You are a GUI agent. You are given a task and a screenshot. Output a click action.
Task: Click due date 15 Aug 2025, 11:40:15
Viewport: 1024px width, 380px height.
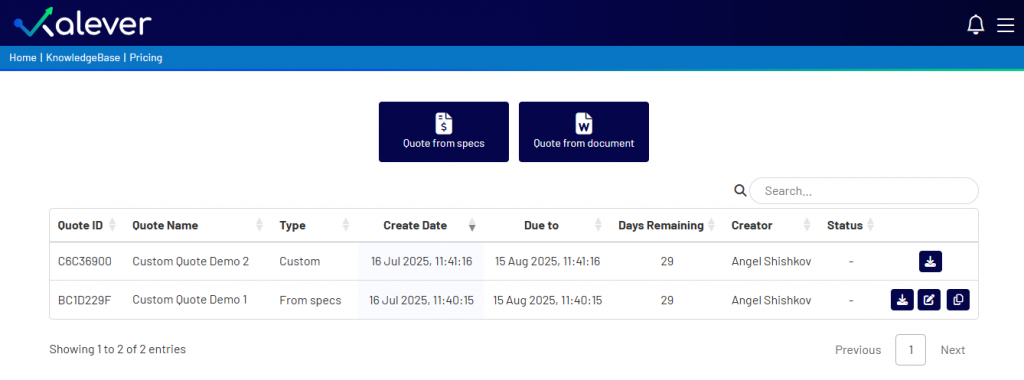pos(547,300)
